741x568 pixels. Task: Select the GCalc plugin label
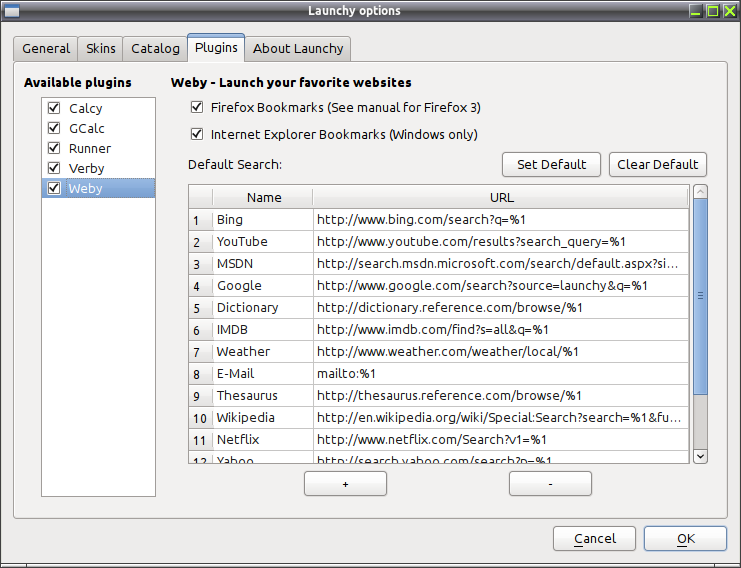click(86, 129)
